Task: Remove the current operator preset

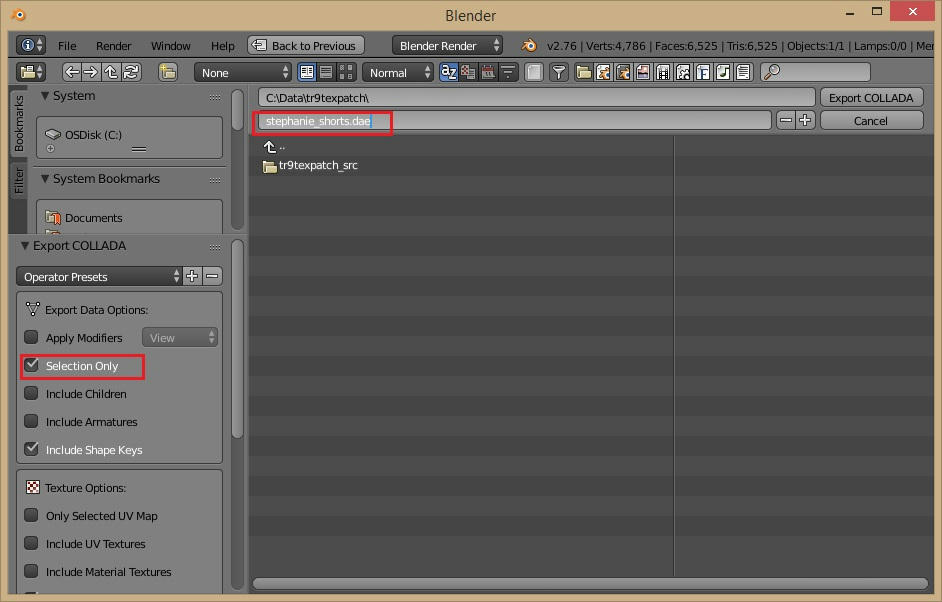Action: pos(212,276)
